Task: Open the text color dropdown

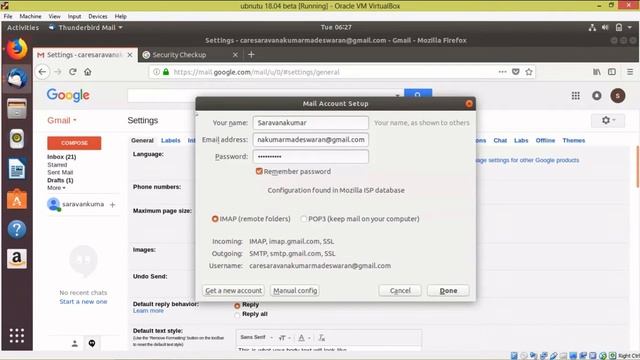Action: point(304,338)
